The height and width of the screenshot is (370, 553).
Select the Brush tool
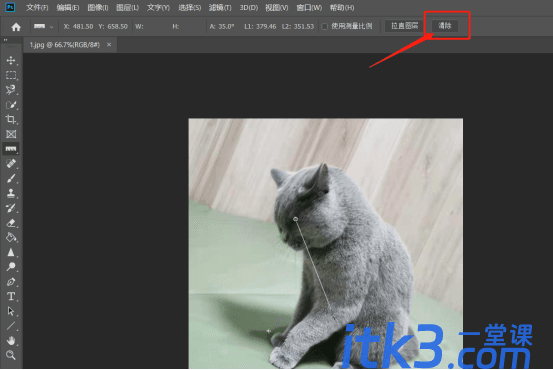pyautogui.click(x=11, y=178)
